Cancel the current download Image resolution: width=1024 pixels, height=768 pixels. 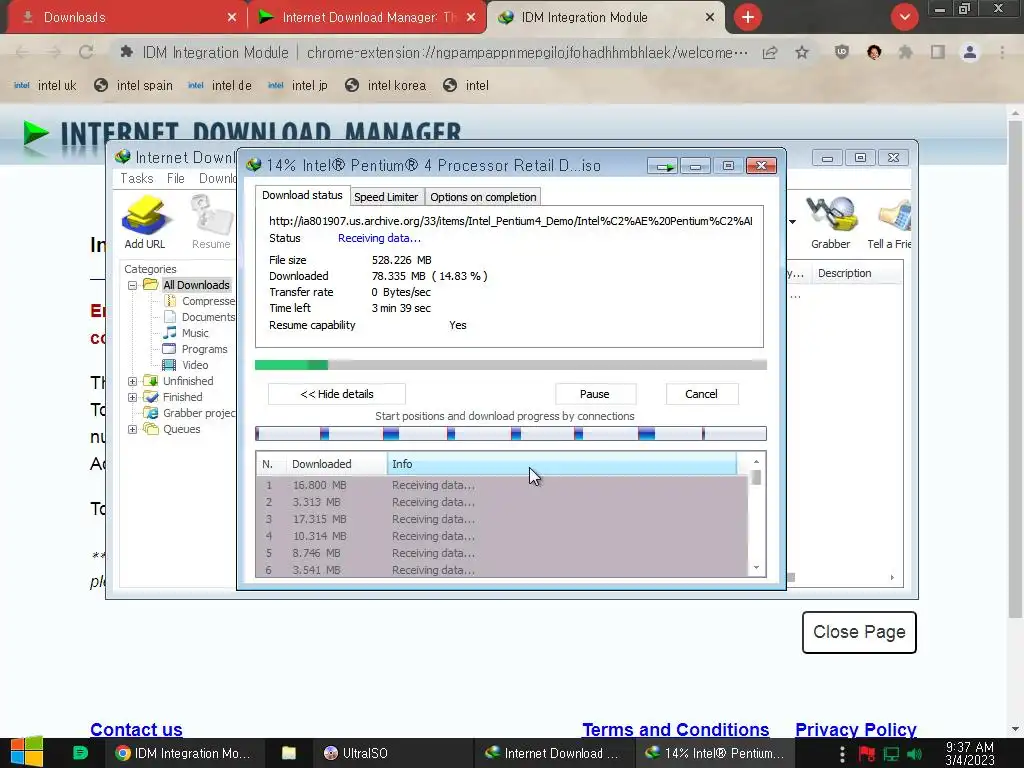701,394
